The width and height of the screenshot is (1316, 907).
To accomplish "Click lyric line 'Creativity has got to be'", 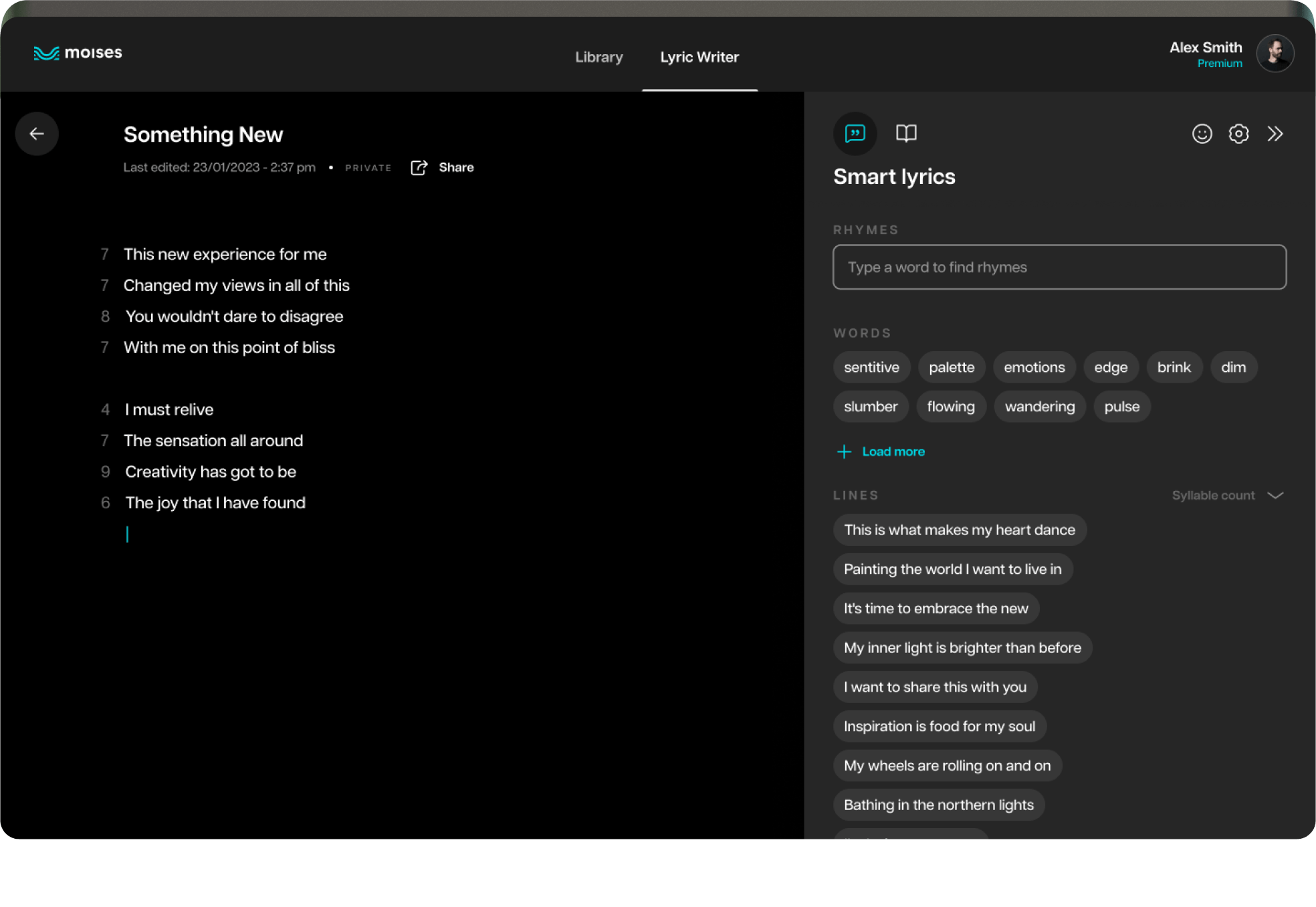I will 211,472.
